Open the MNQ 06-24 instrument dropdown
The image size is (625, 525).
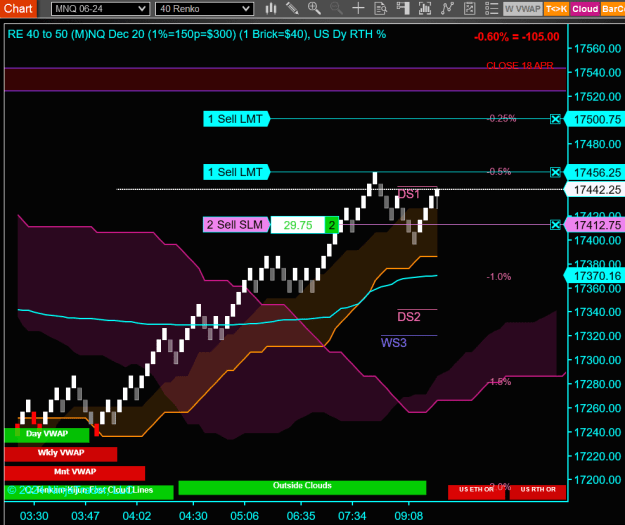(x=100, y=9)
